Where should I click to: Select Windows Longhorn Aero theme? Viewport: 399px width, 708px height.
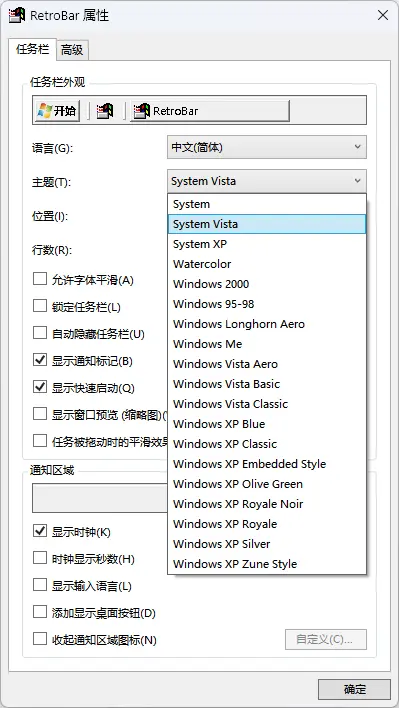tap(267, 324)
